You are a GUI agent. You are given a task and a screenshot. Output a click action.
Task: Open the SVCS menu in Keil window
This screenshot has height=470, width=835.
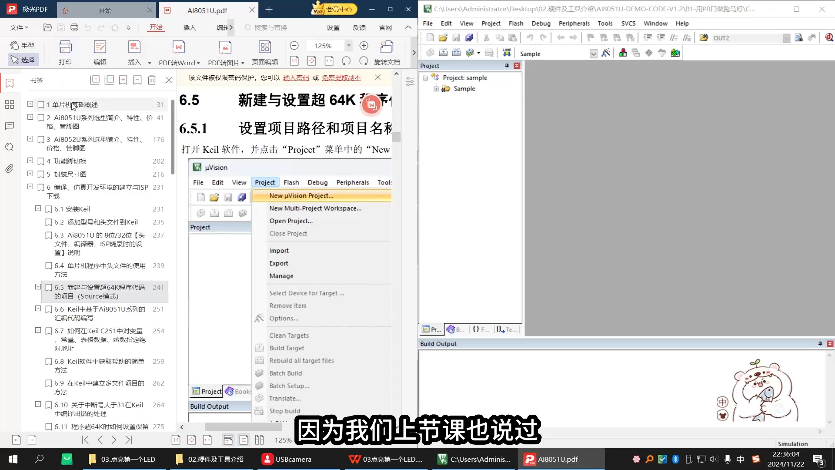click(628, 23)
